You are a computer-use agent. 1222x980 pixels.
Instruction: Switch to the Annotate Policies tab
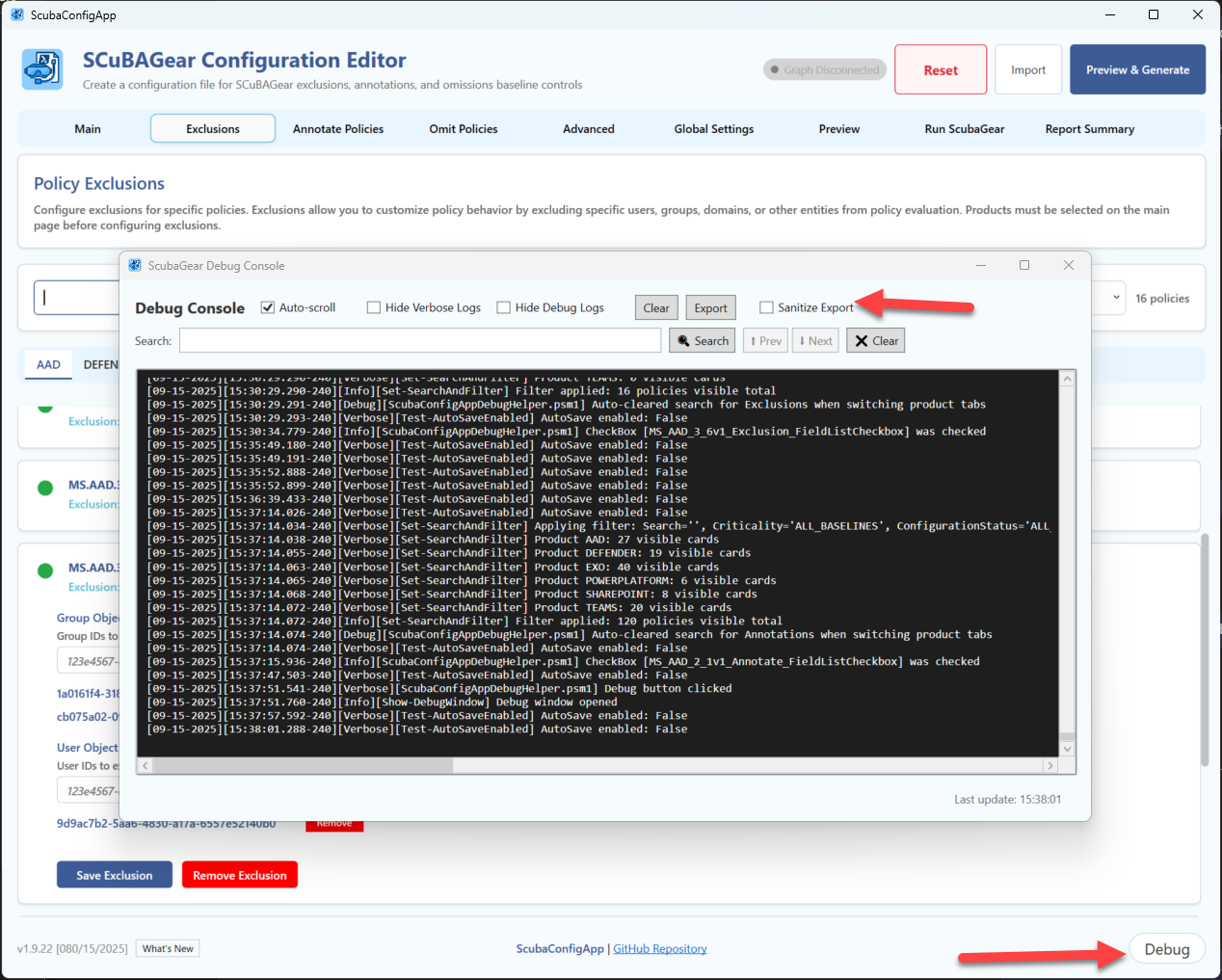point(338,129)
